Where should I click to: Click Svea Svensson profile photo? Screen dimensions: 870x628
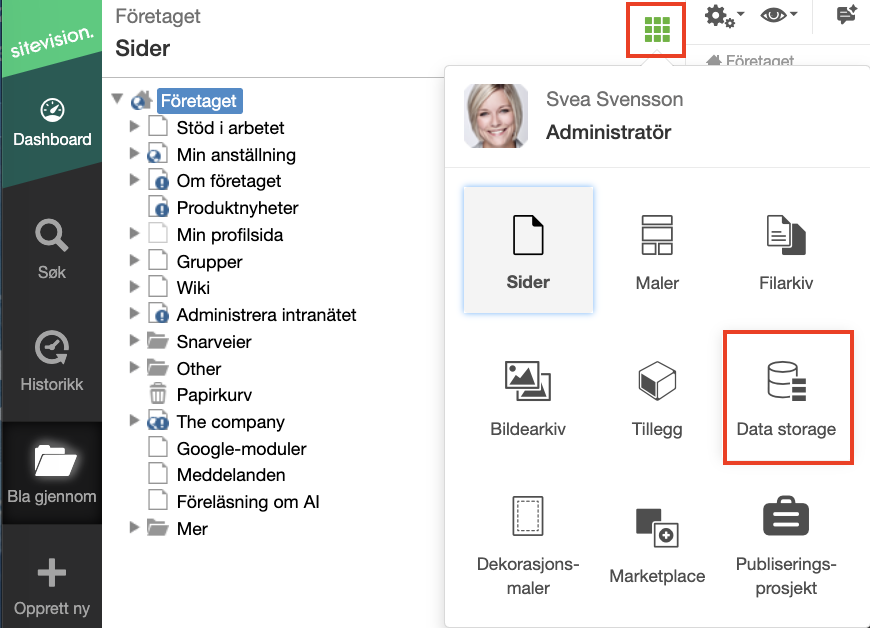point(495,116)
